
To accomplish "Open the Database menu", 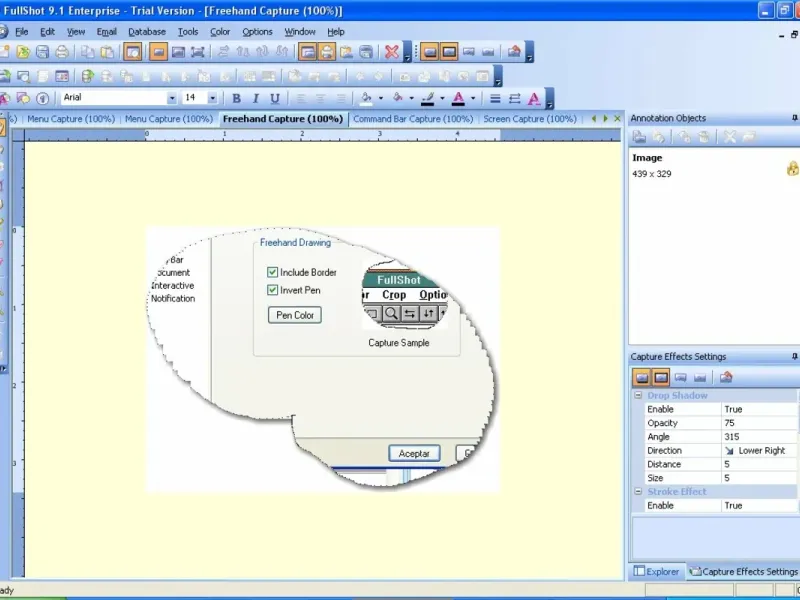I will (147, 32).
